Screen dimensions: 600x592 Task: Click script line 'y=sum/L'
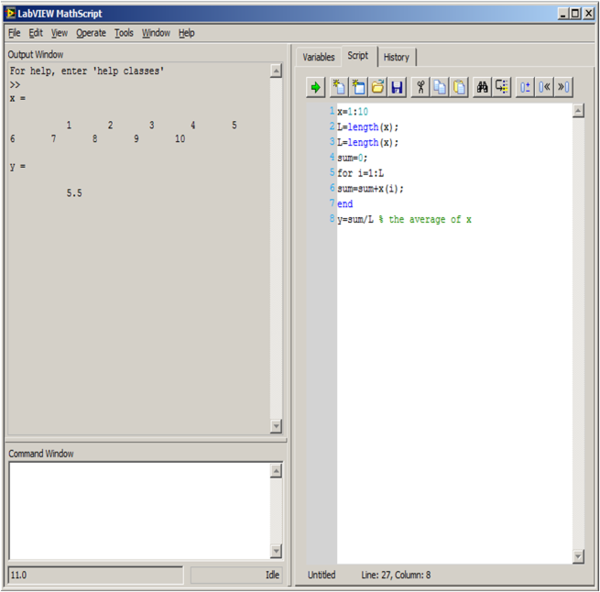(x=355, y=220)
